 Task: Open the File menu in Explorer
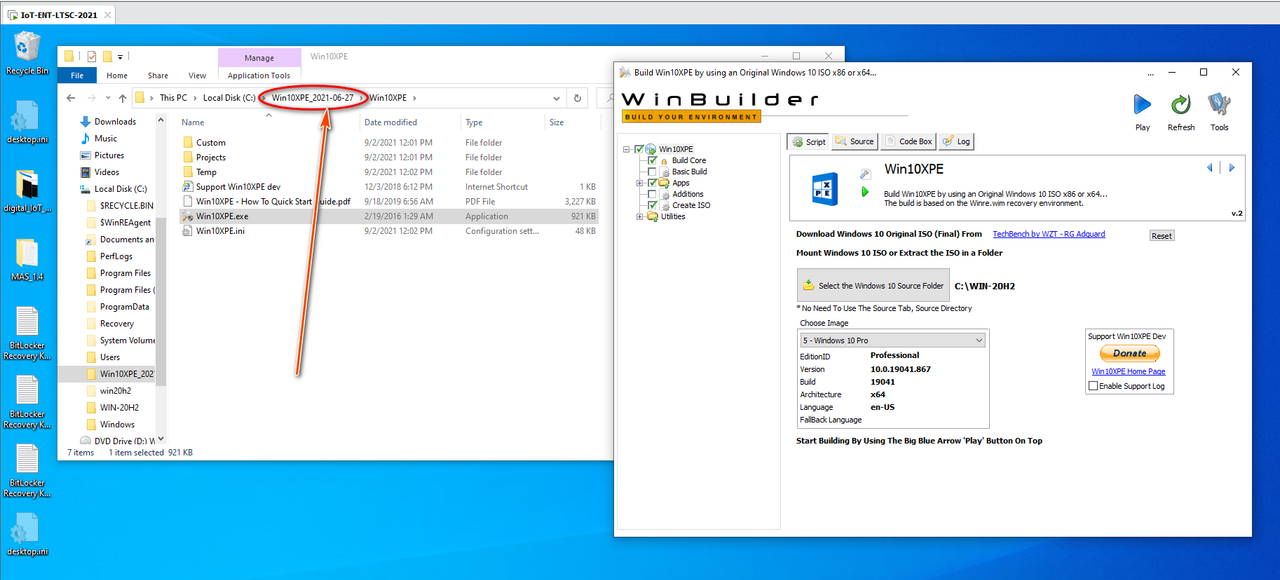tap(77, 75)
